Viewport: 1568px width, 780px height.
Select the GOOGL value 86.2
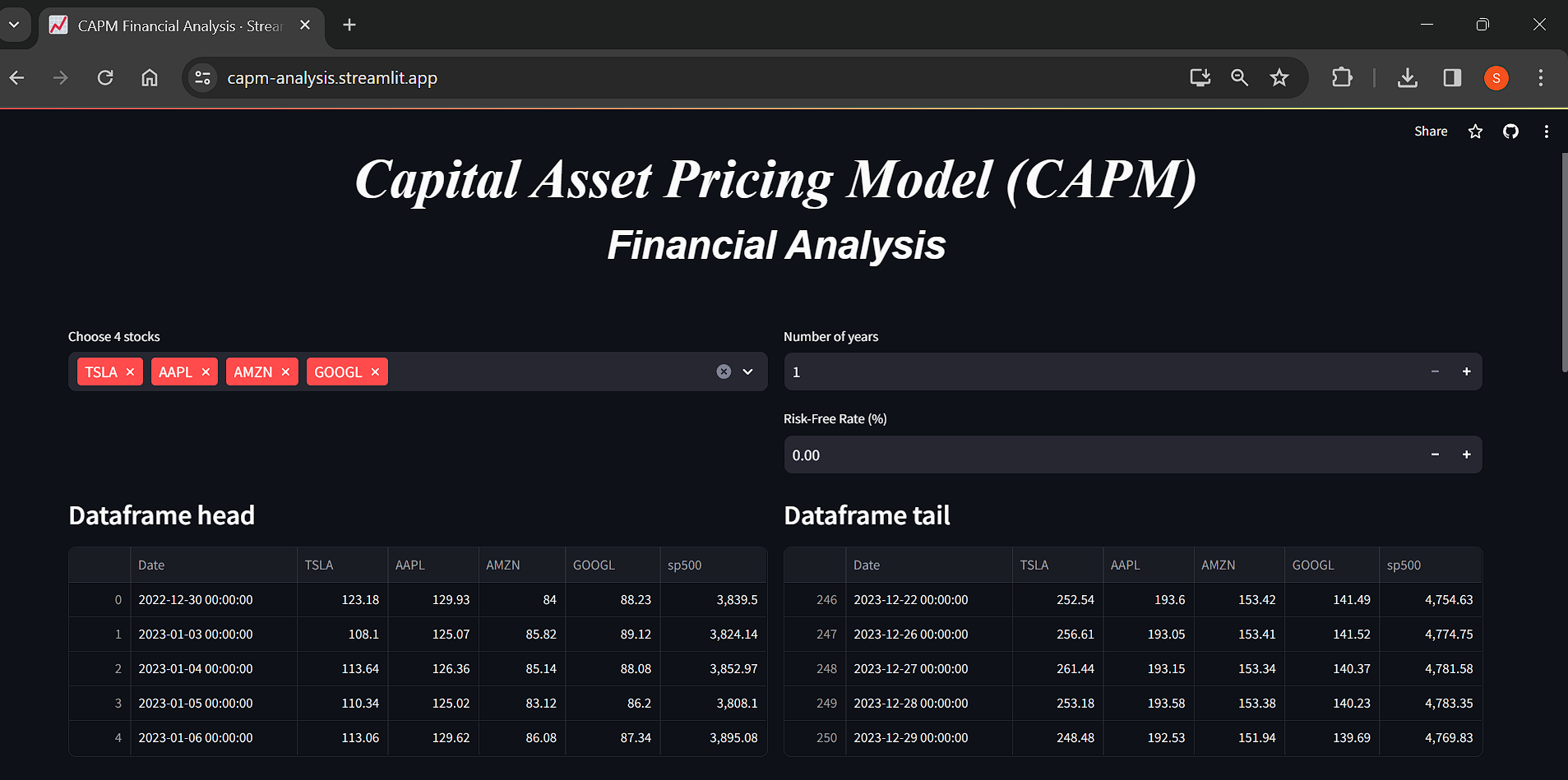coord(613,704)
